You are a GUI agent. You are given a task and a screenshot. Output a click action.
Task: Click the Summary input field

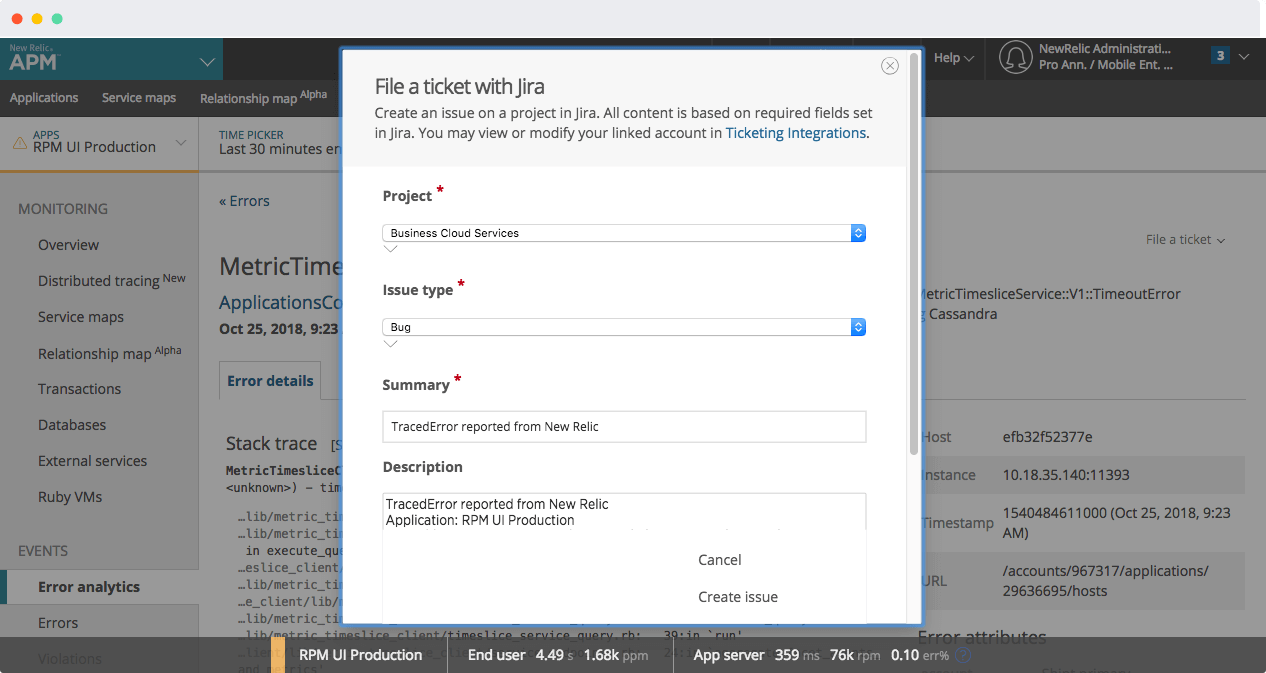[x=624, y=426]
